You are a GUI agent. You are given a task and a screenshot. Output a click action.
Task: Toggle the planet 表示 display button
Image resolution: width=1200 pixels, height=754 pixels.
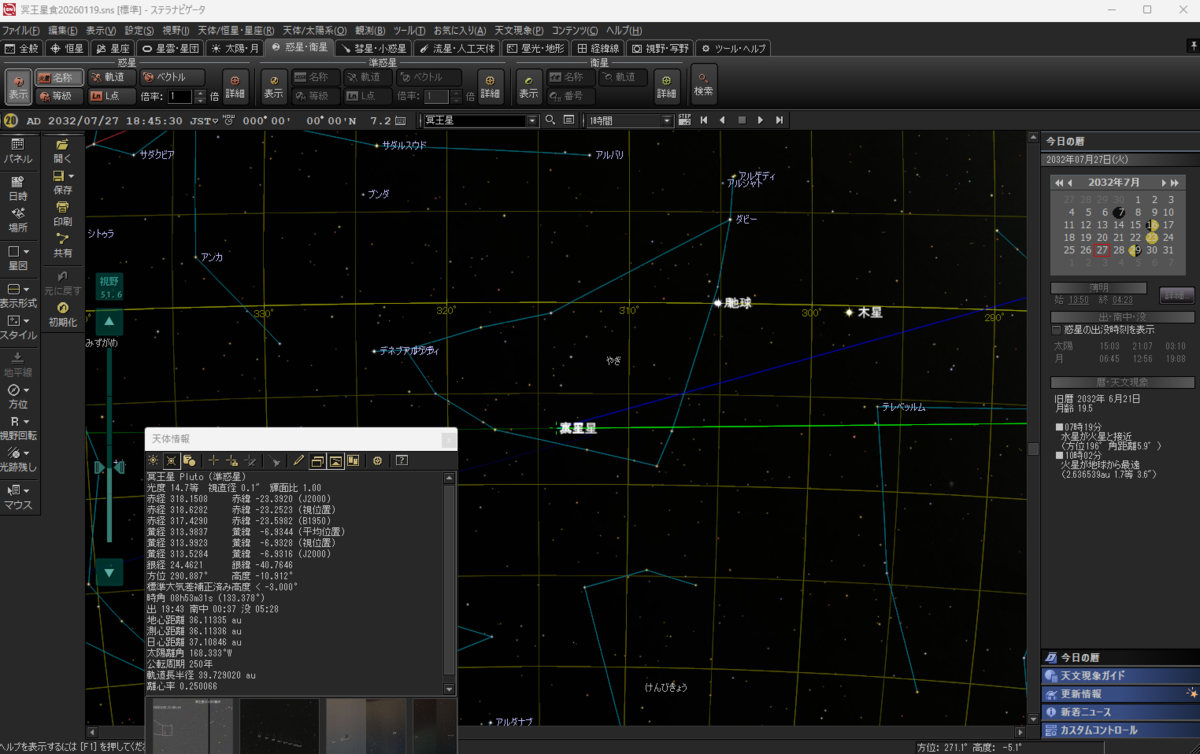click(19, 86)
